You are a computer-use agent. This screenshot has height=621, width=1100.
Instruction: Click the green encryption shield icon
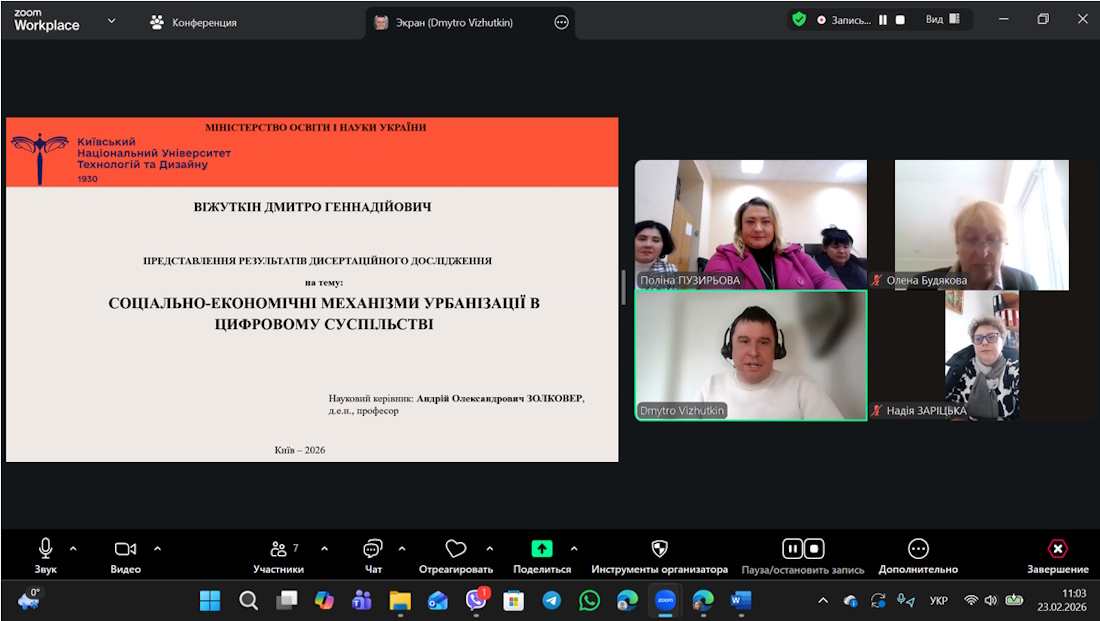coord(799,19)
